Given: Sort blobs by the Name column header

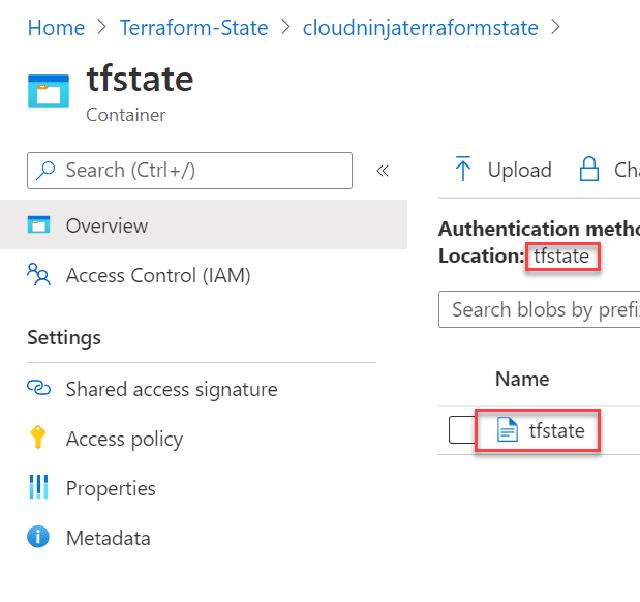Looking at the screenshot, I should point(522,379).
